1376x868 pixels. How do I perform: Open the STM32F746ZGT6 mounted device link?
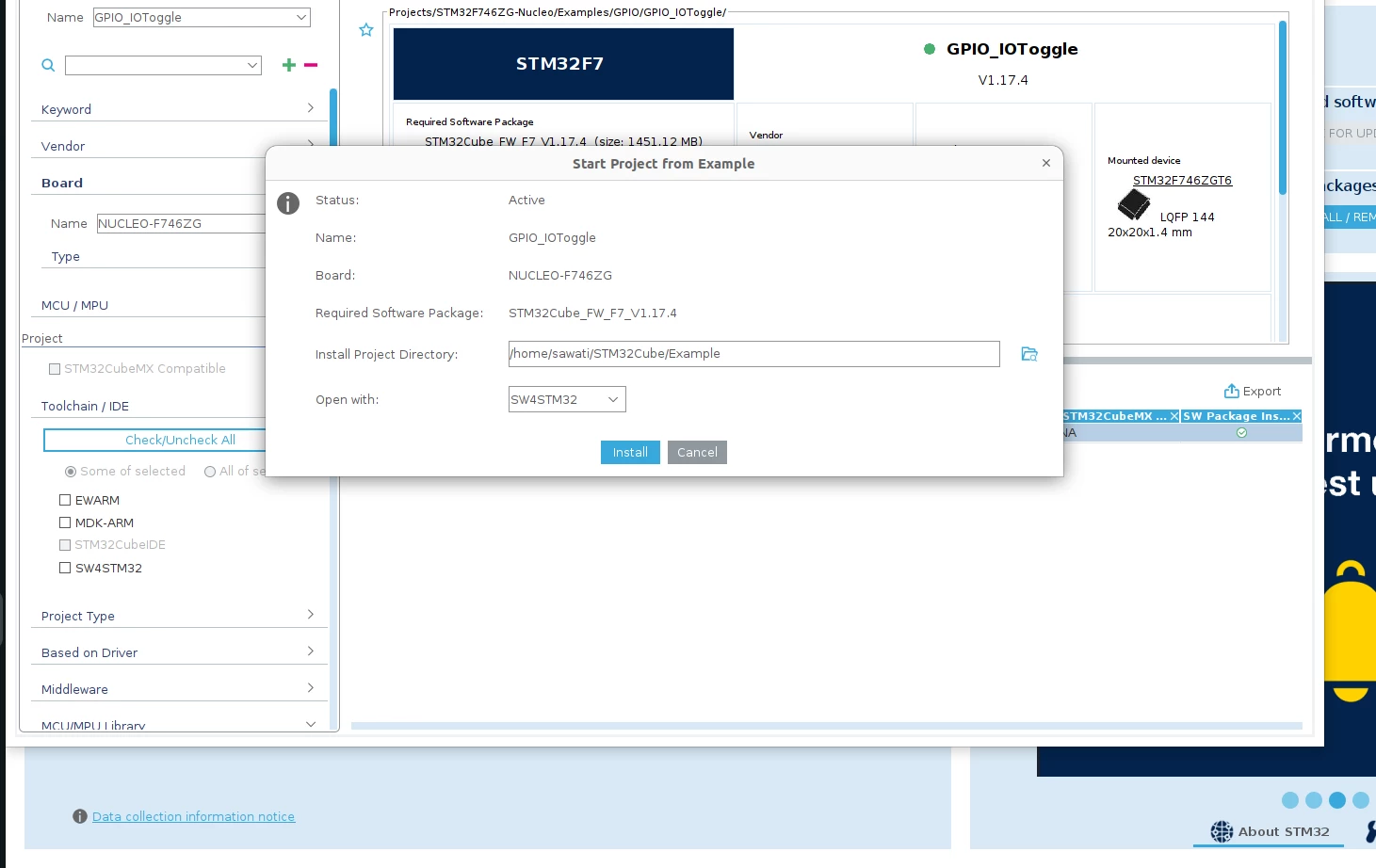coord(1182,180)
